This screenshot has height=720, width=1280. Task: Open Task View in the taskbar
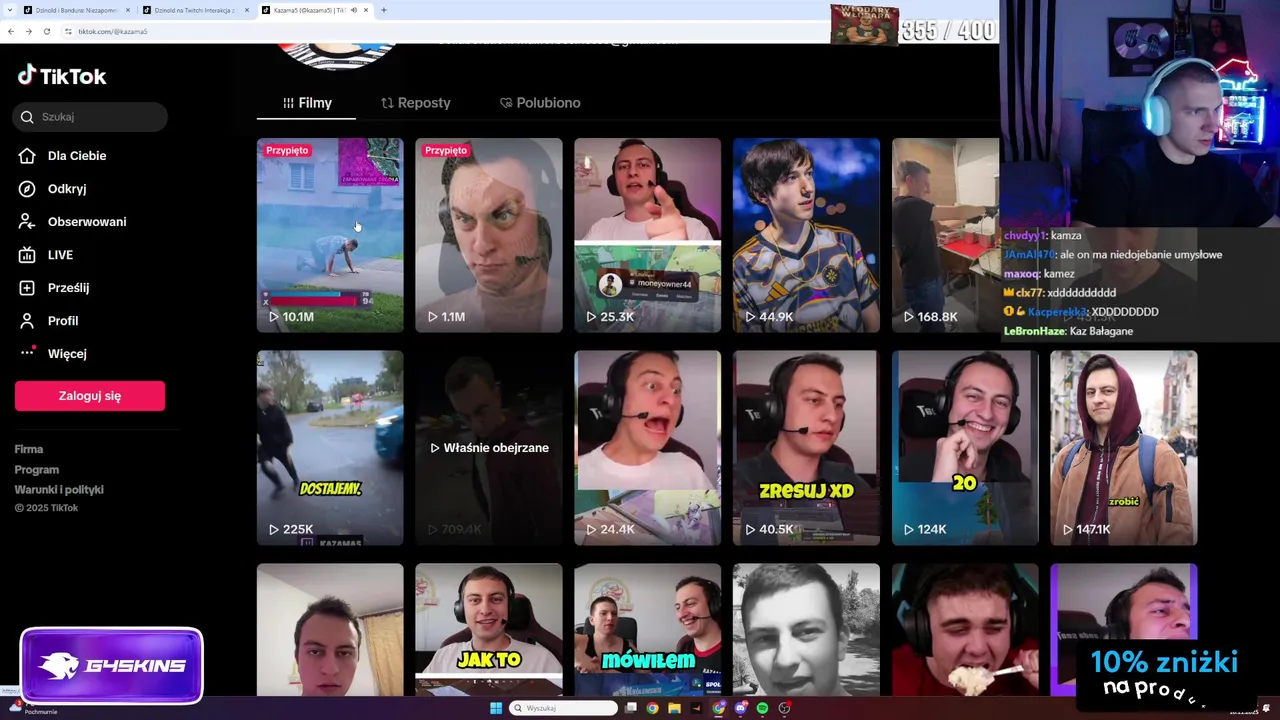click(631, 708)
